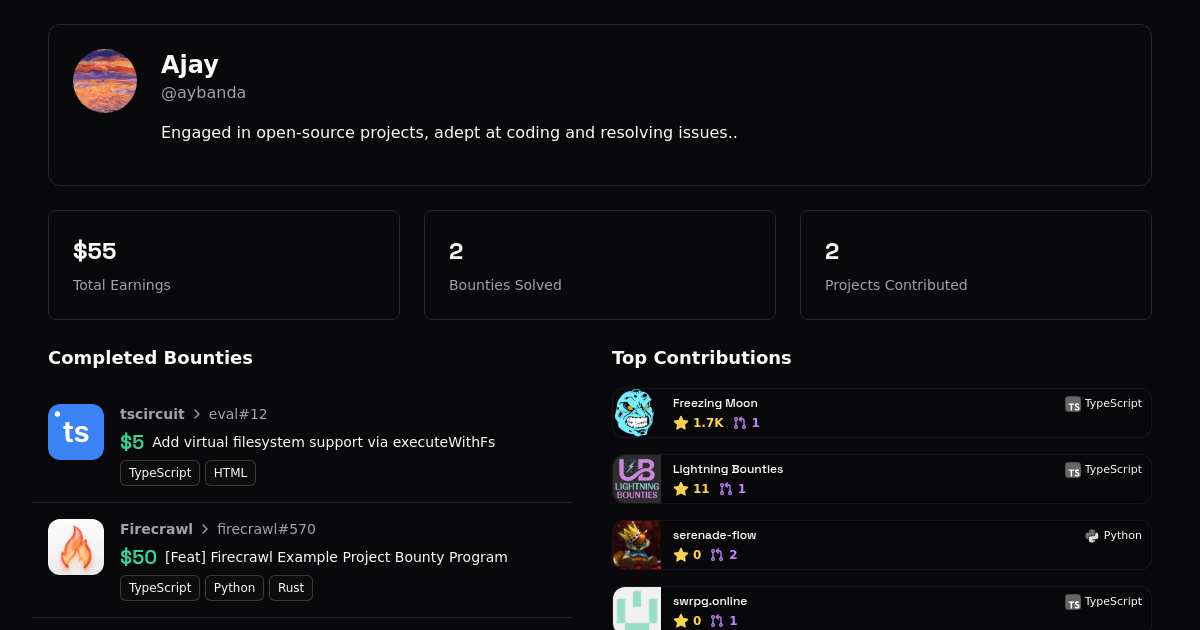Open the firecrawl#570 issue link
1200x630 pixels.
pos(266,529)
